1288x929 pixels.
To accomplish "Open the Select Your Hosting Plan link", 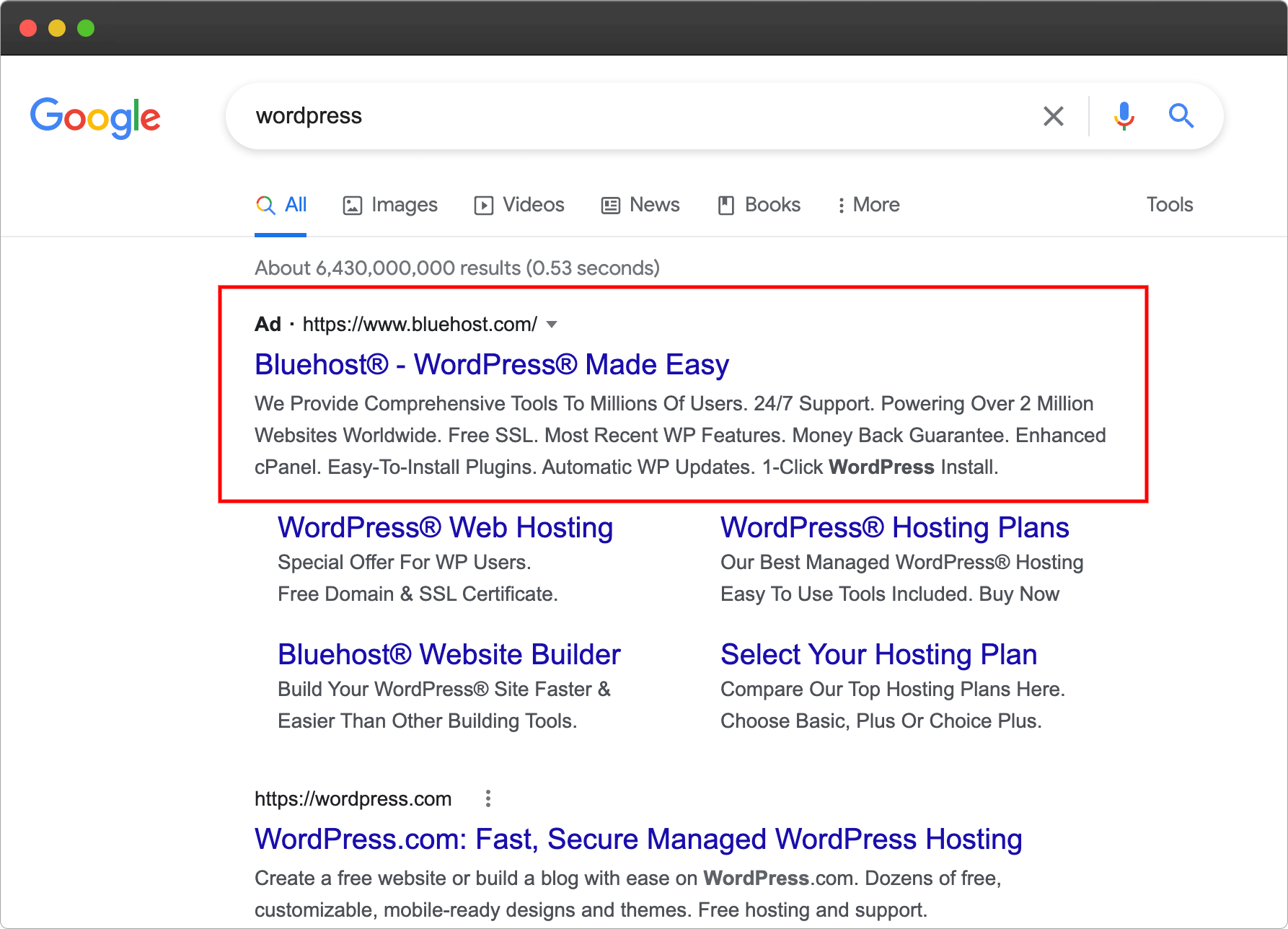I will click(x=879, y=655).
